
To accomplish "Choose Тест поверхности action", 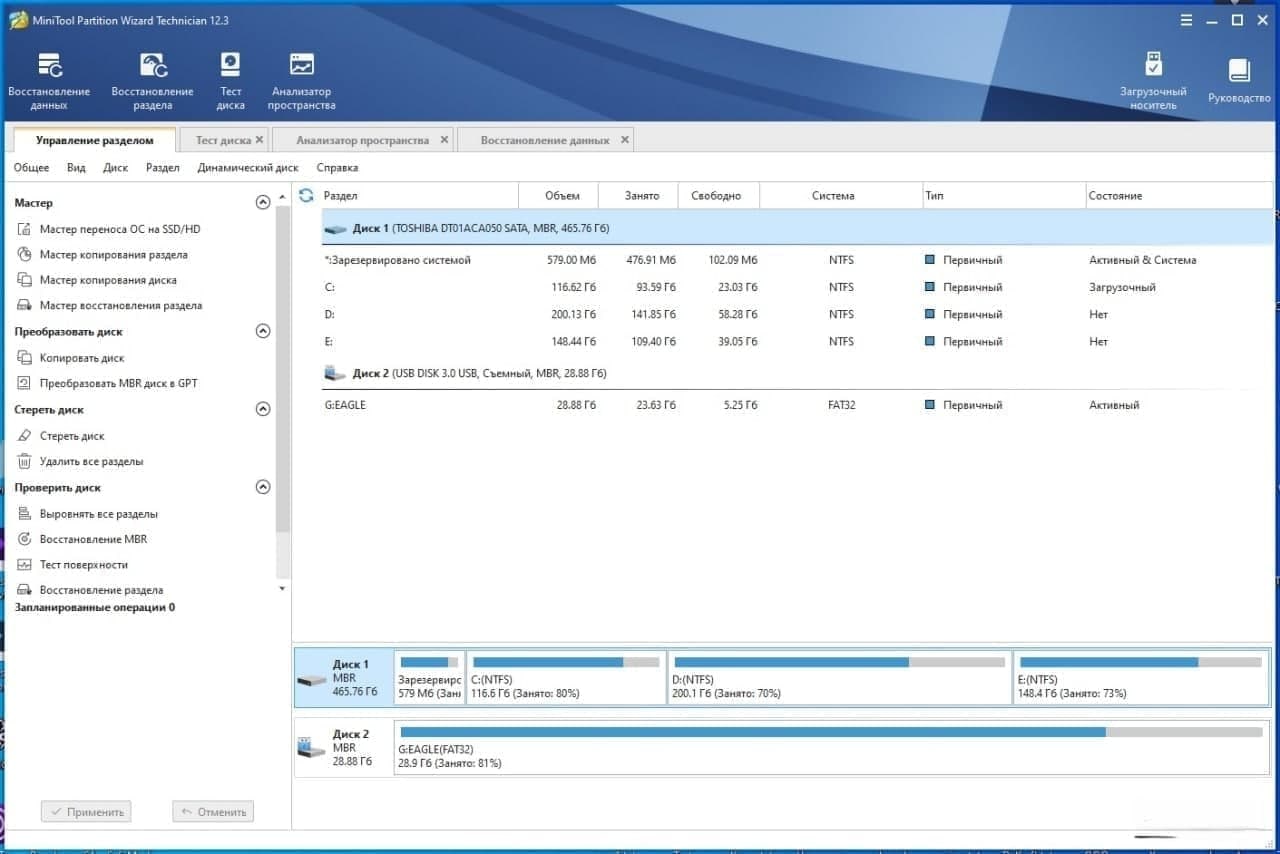I will (73, 565).
